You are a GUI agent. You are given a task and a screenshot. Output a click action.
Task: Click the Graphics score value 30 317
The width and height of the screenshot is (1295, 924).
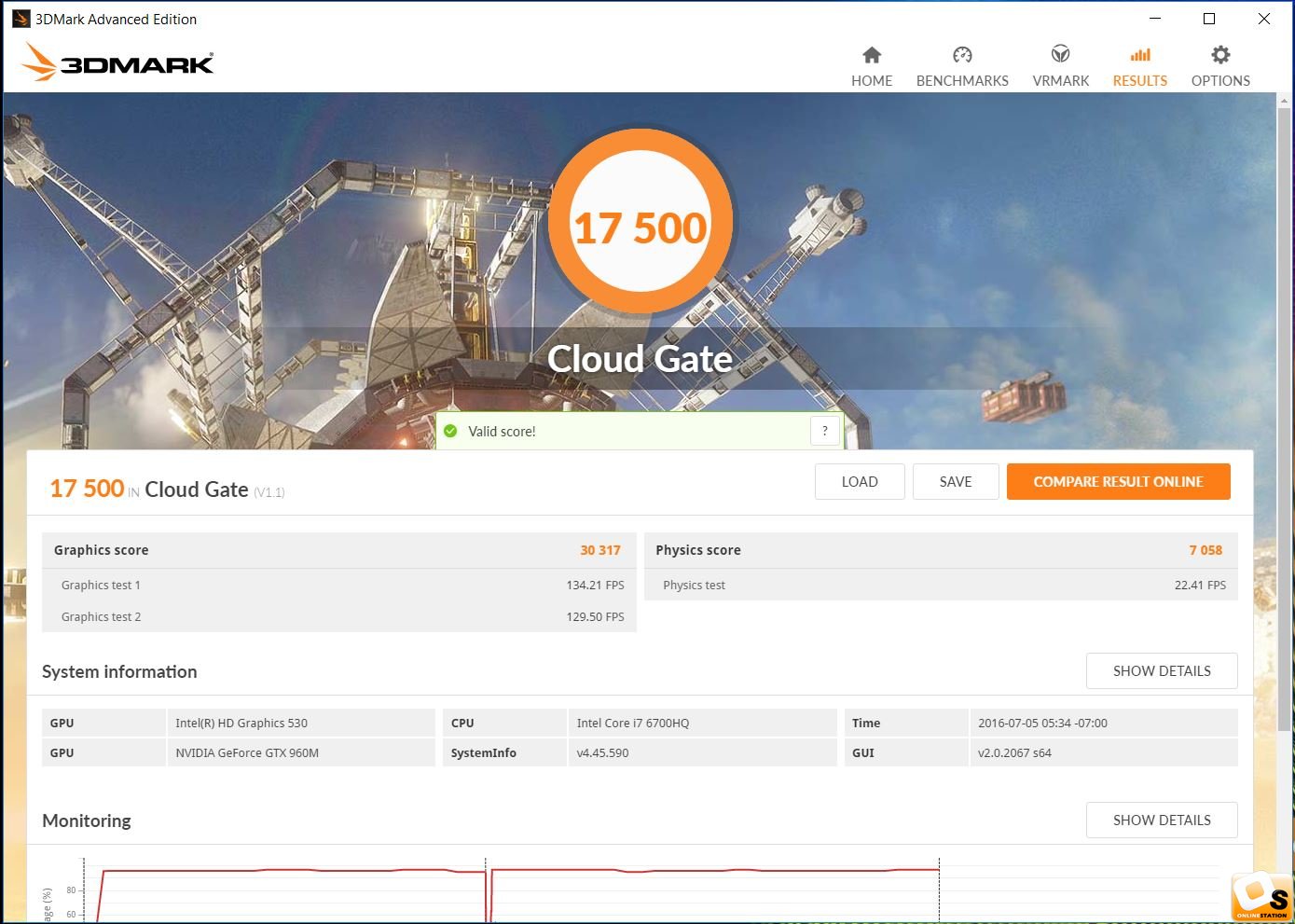pyautogui.click(x=600, y=550)
